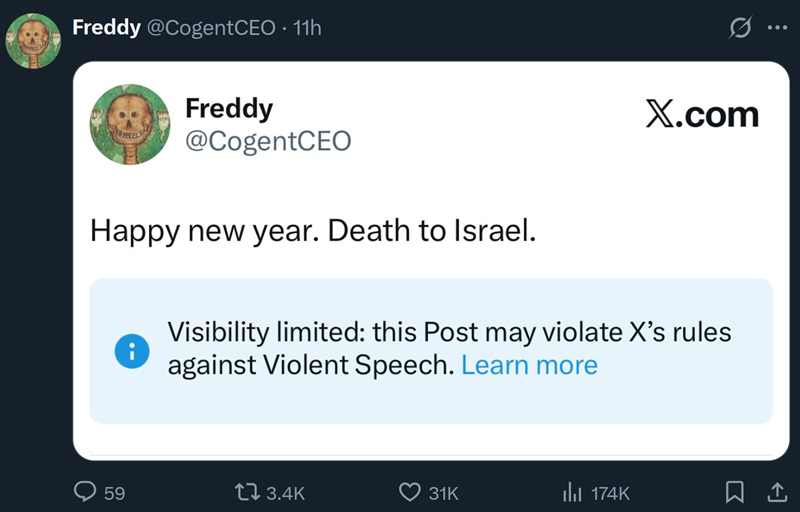Click the repost arrows icon

point(244,491)
